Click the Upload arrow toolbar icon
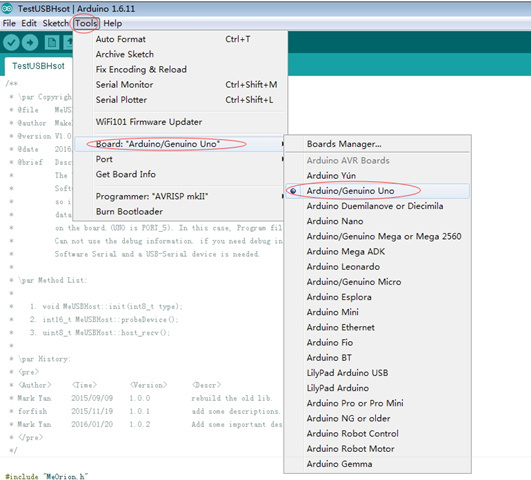The image size is (531, 480). [30, 43]
